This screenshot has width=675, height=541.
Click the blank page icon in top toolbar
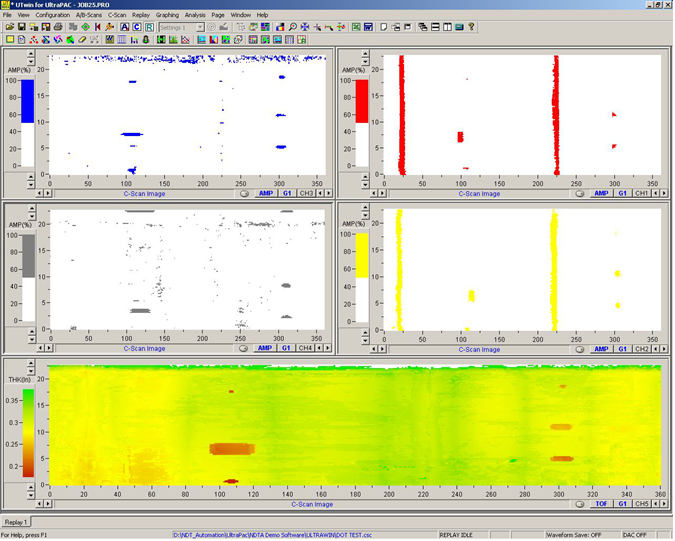[x=384, y=27]
